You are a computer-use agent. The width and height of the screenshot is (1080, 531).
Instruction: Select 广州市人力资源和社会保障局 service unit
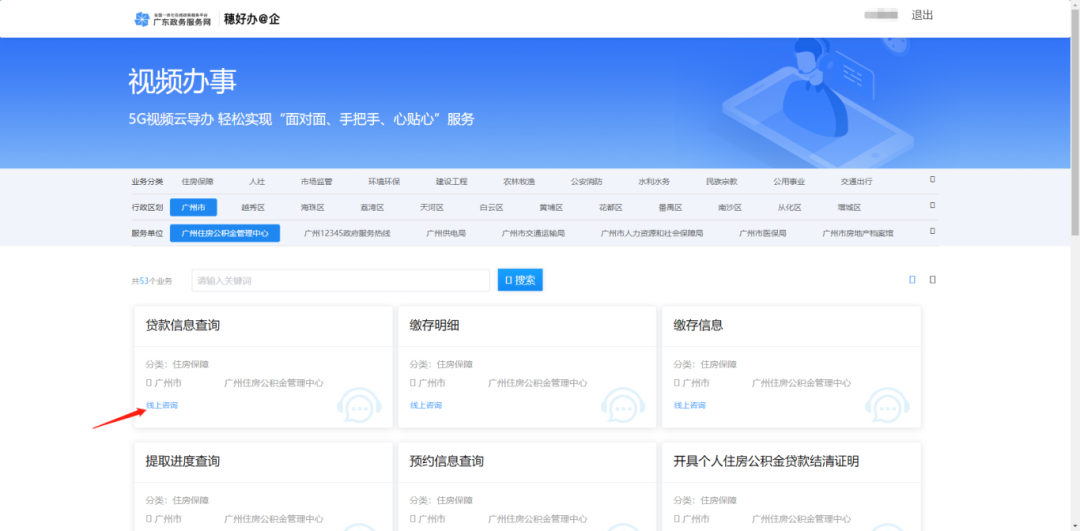coord(652,233)
